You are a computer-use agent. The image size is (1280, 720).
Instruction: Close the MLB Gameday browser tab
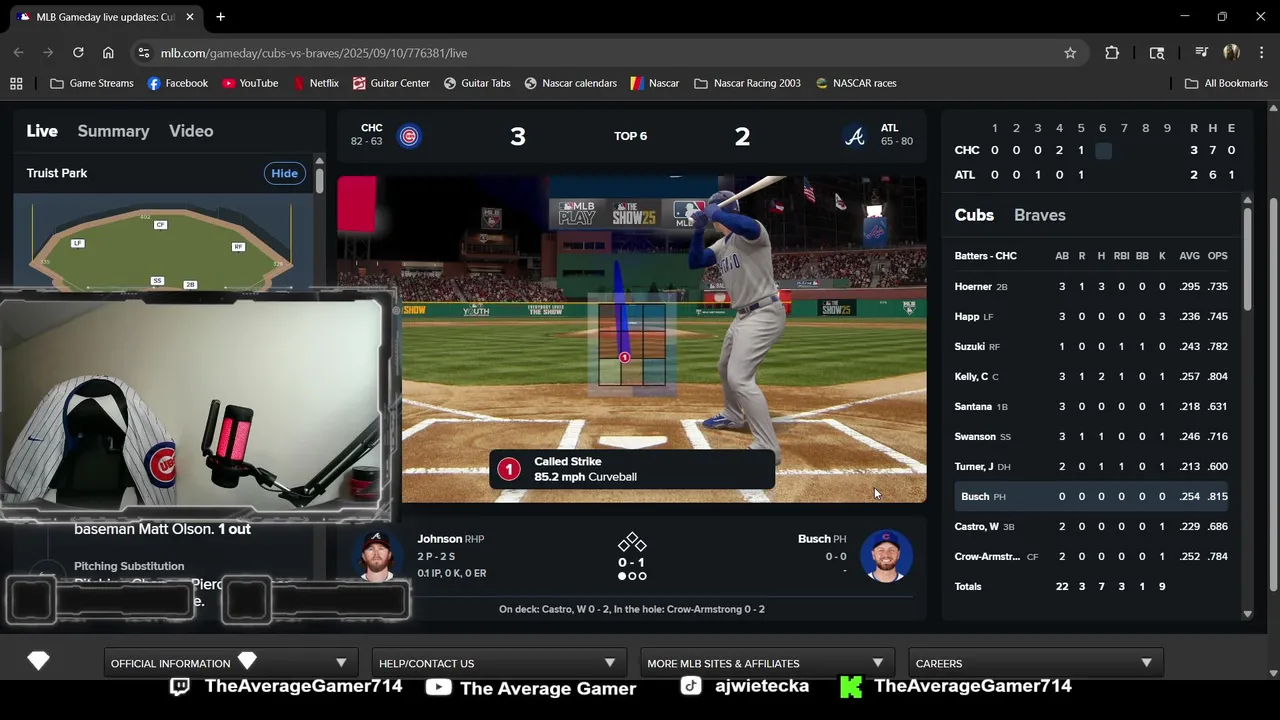(x=190, y=17)
